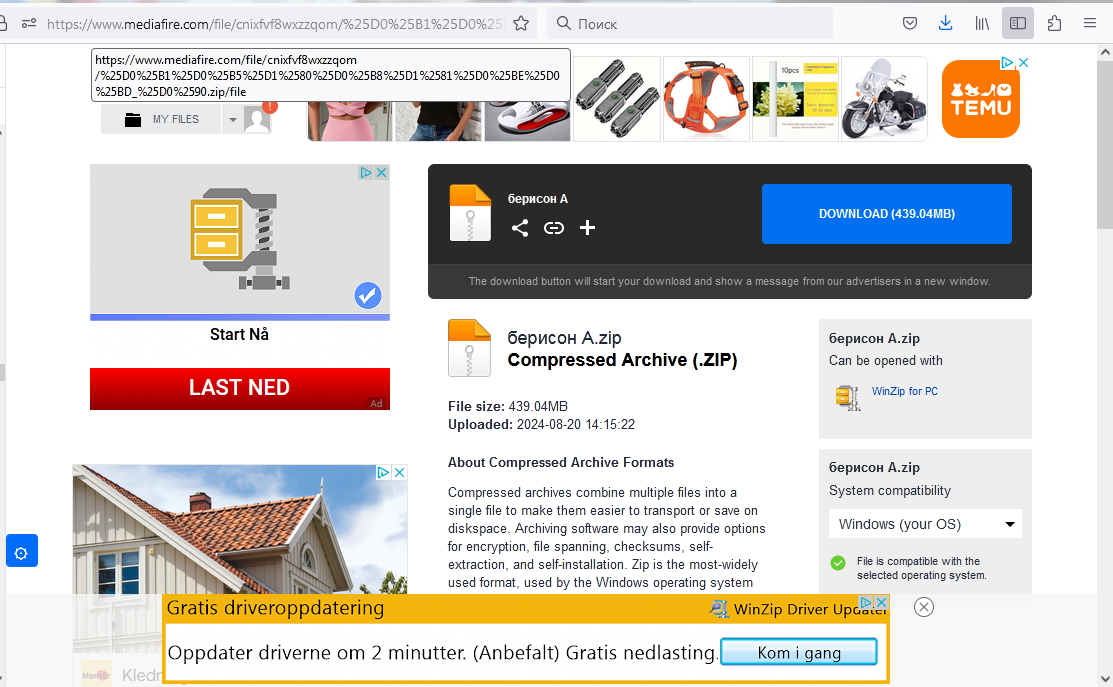The image size is (1113, 687).
Task: Click the vertical scrollbar thumb
Action: tap(1104, 145)
